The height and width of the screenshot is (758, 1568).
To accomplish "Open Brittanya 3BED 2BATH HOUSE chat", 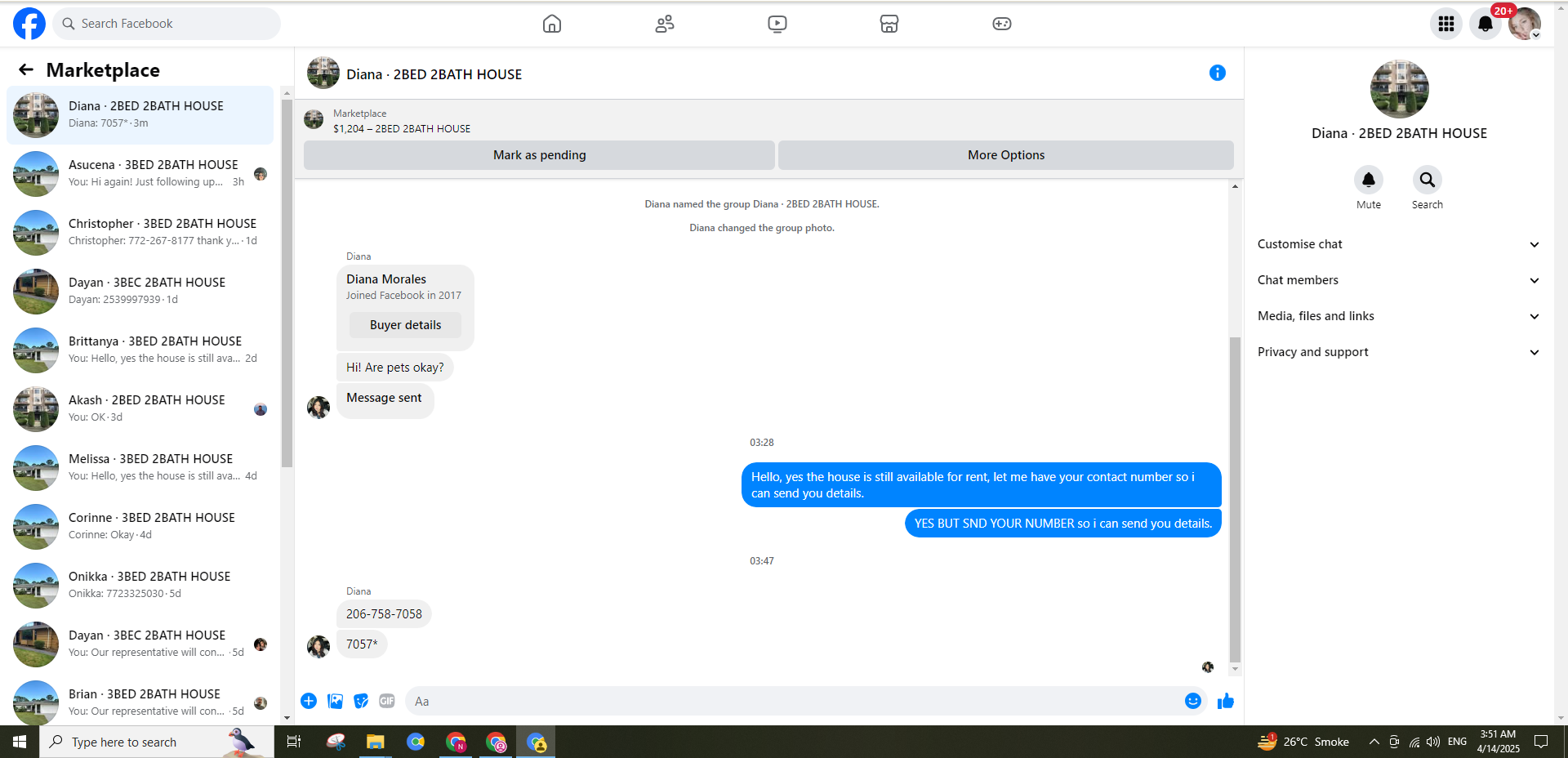I will click(x=140, y=350).
